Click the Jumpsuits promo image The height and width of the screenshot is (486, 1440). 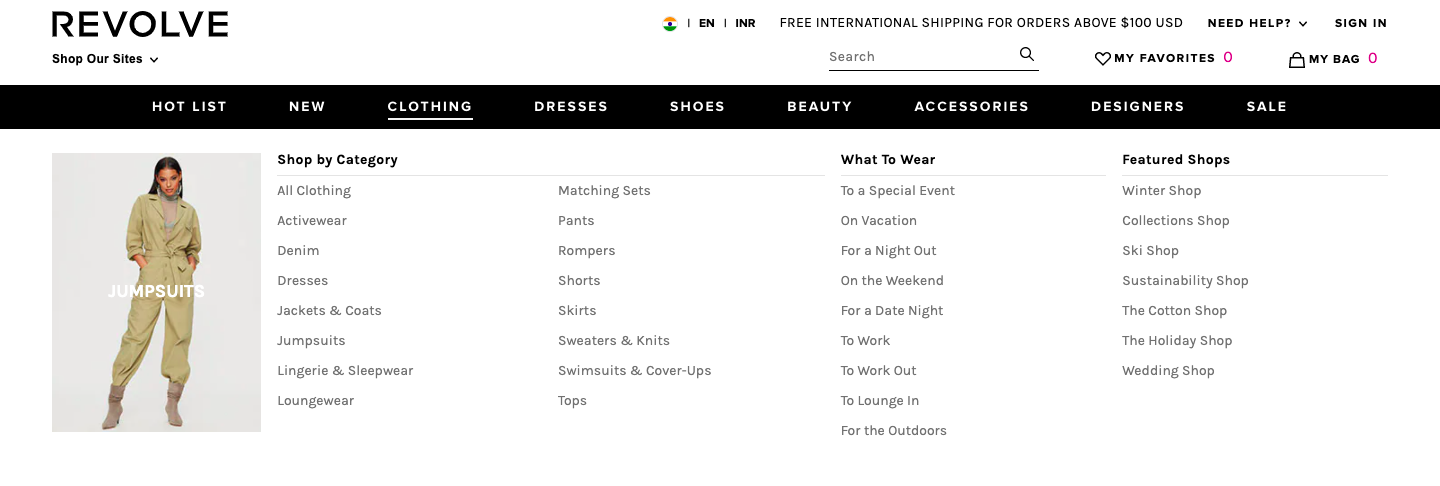pyautogui.click(x=156, y=292)
